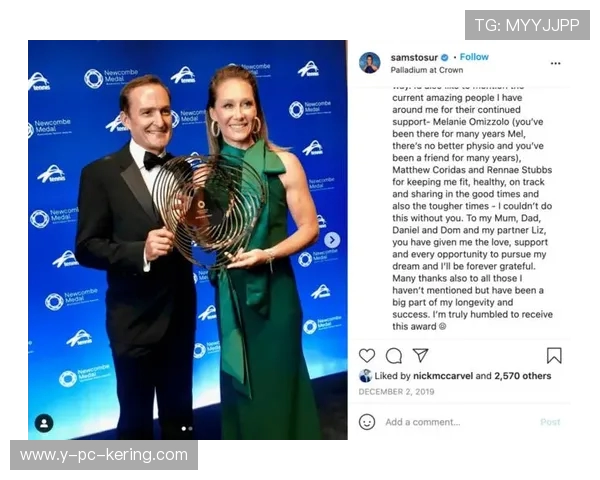Select the first carousel dot indicator
Viewport: 600px width, 480px height.
coord(184,429)
